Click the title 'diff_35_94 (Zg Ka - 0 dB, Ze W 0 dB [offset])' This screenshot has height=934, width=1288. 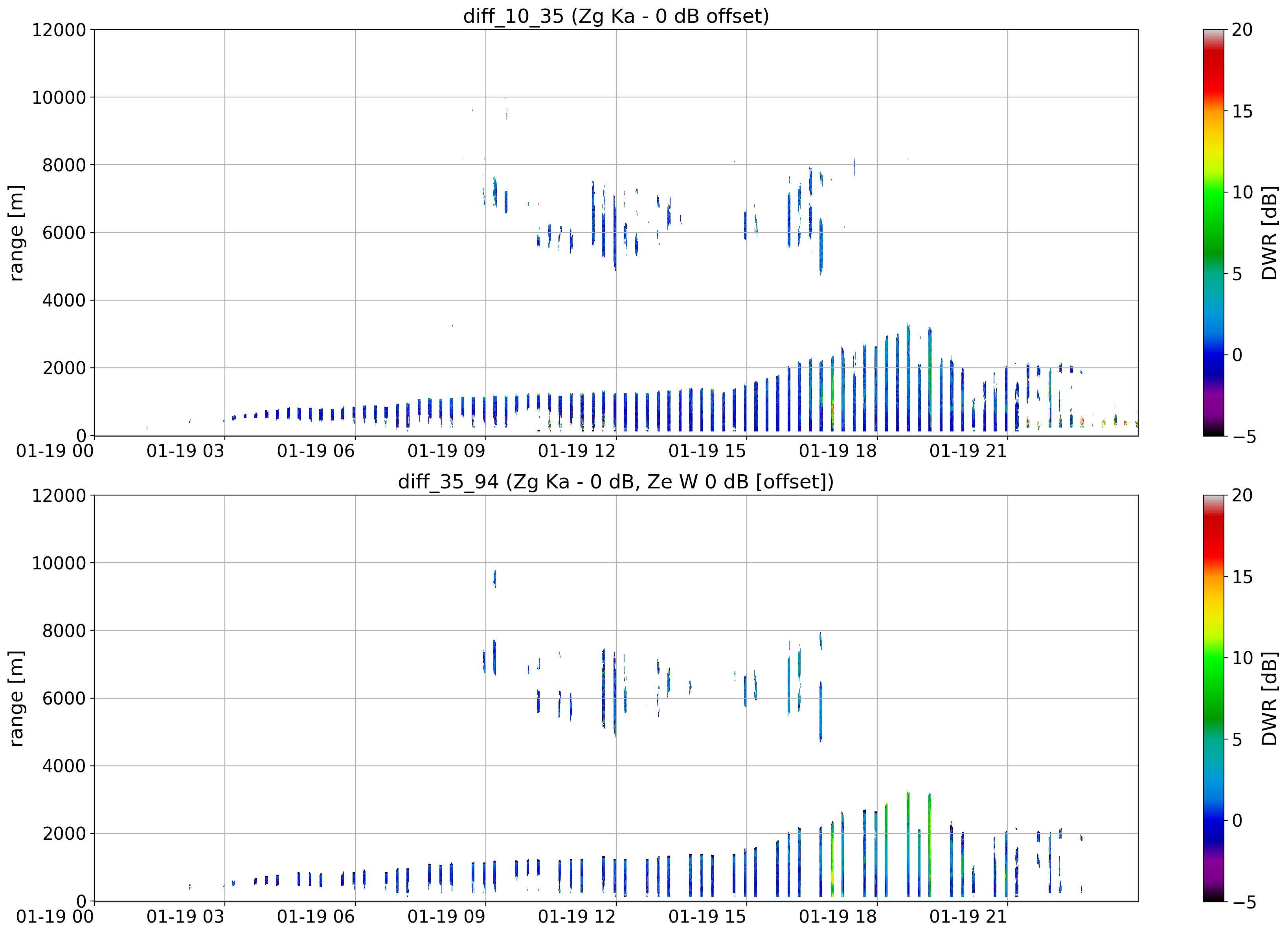[616, 481]
